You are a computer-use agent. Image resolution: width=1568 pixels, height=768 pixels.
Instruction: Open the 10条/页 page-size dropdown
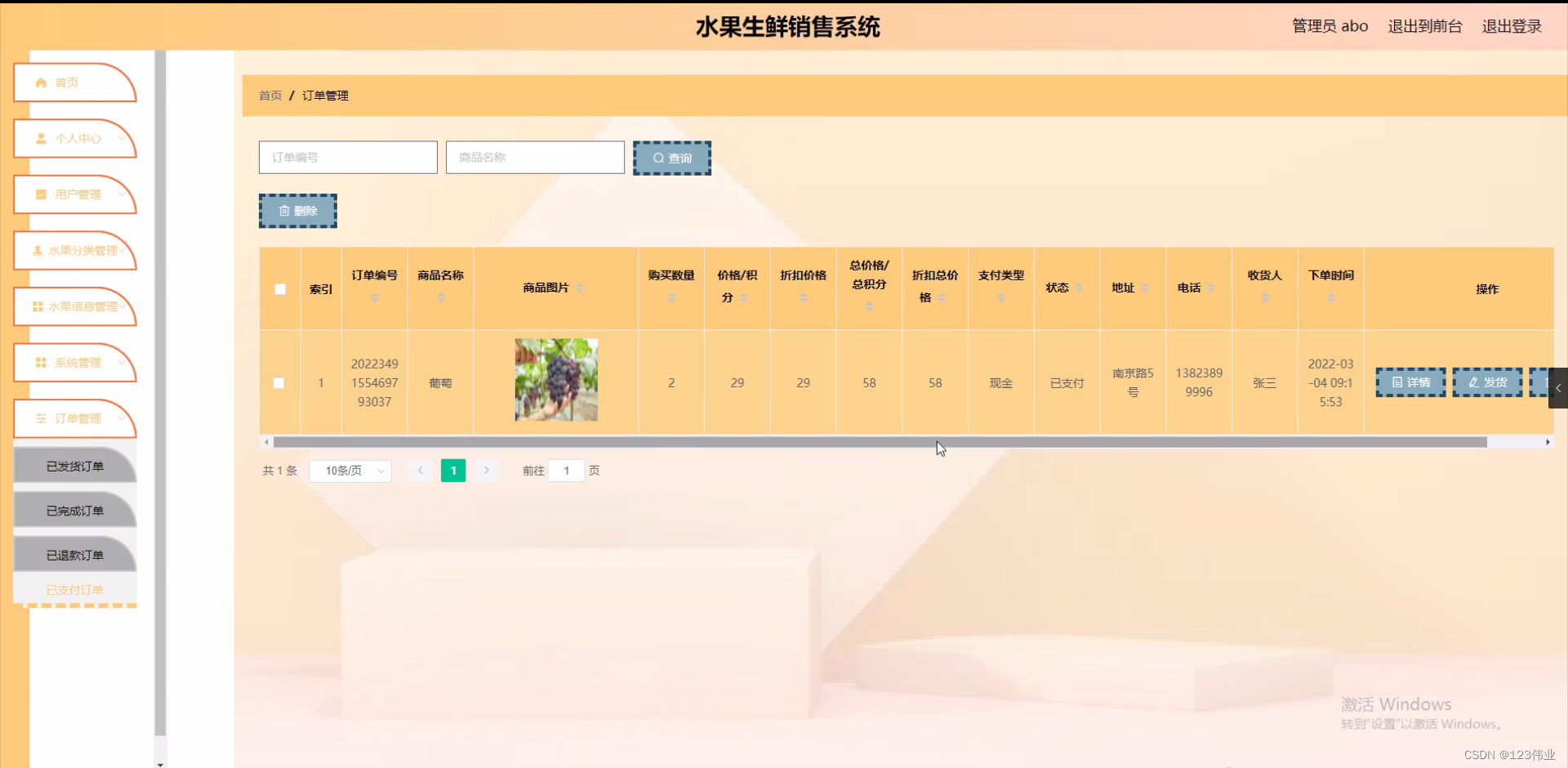[350, 471]
